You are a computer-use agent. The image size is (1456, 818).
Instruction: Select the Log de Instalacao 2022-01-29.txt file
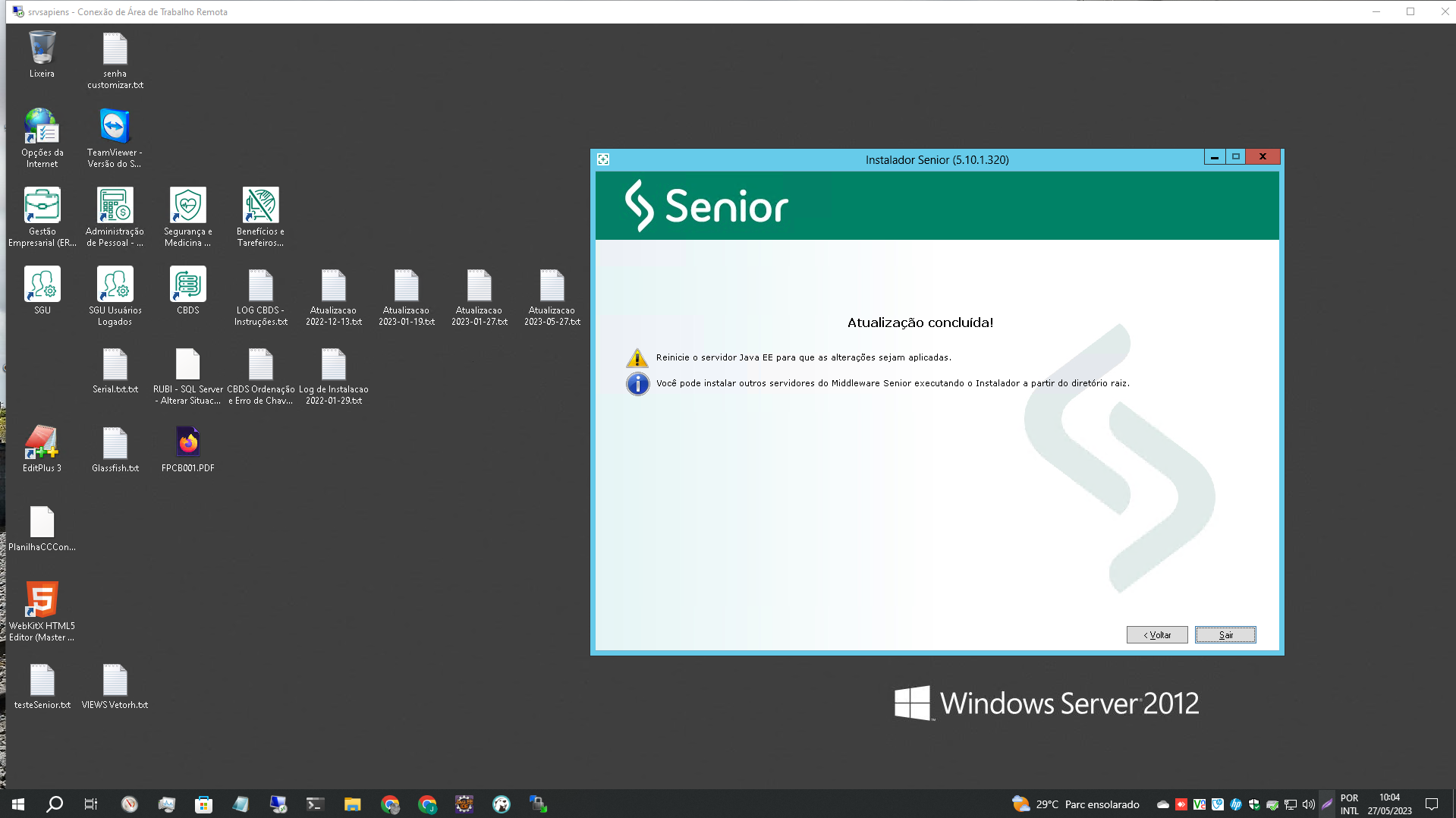coord(334,376)
